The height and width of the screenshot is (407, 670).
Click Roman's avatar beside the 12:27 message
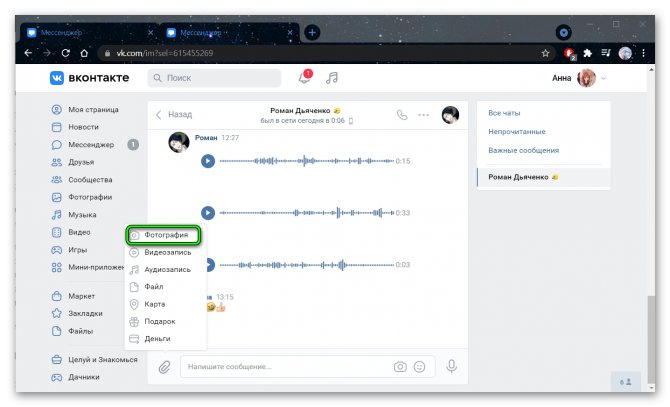coord(179,143)
